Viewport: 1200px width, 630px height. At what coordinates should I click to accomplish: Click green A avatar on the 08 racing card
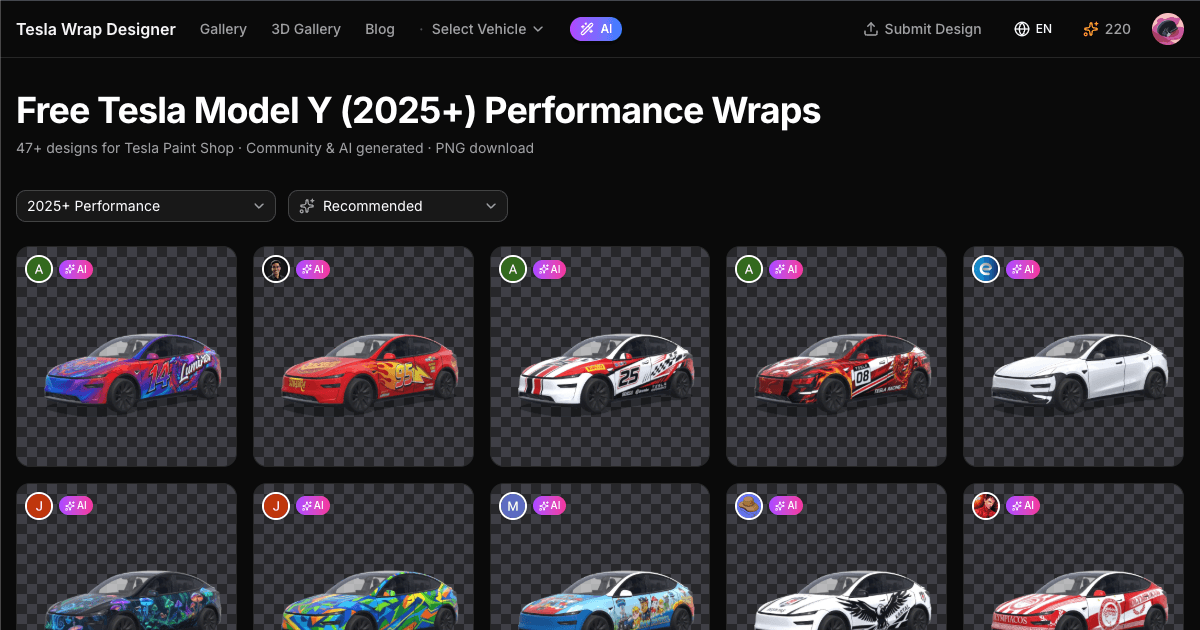(749, 269)
